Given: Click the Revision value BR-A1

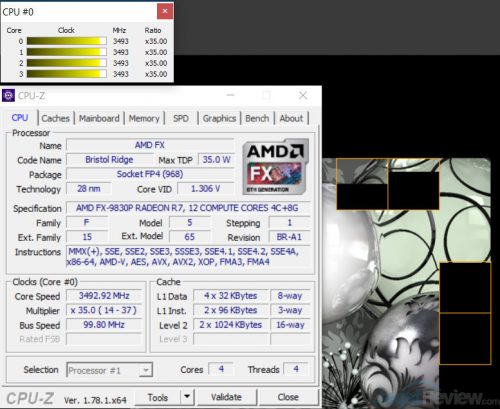Looking at the screenshot, I should pyautogui.click(x=289, y=237).
